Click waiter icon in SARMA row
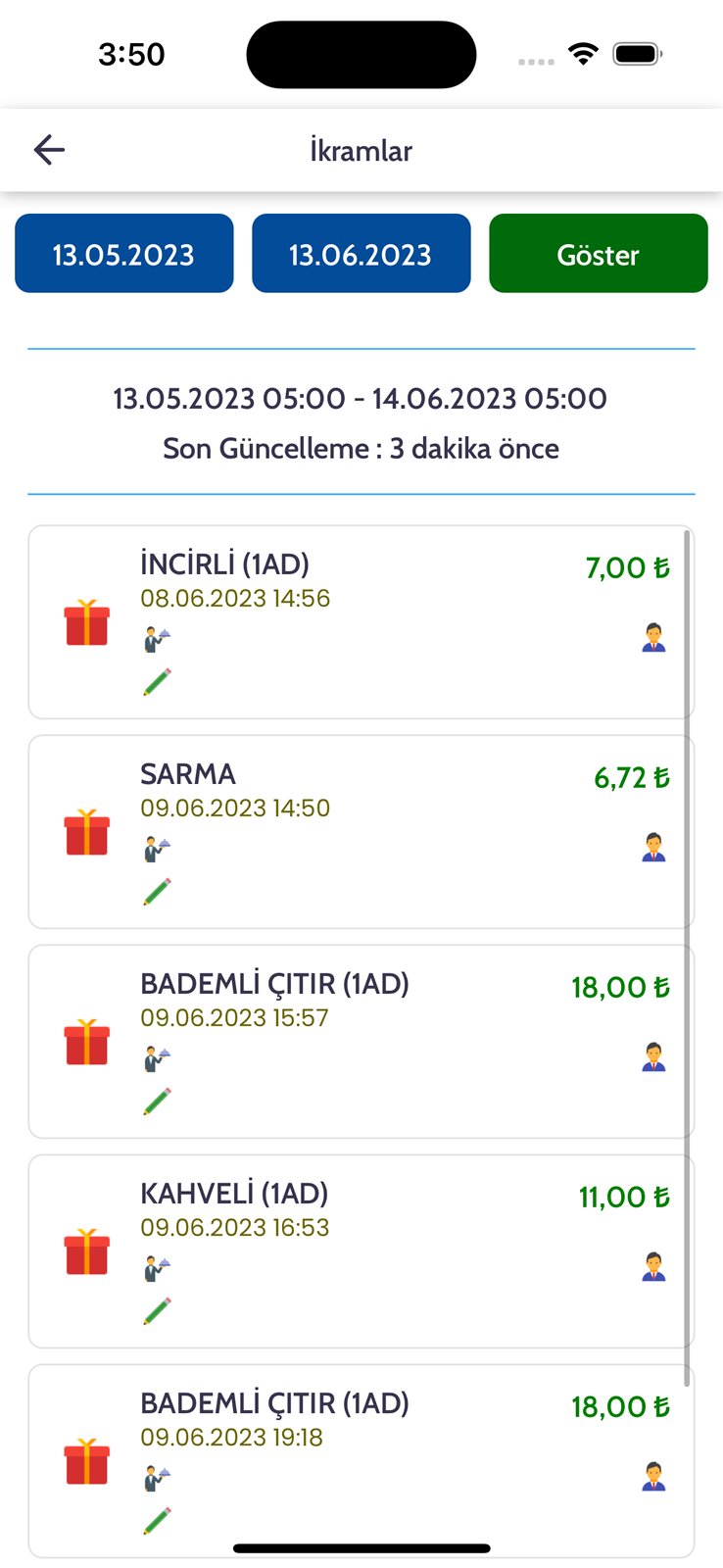Image resolution: width=723 pixels, height=1568 pixels. click(157, 849)
